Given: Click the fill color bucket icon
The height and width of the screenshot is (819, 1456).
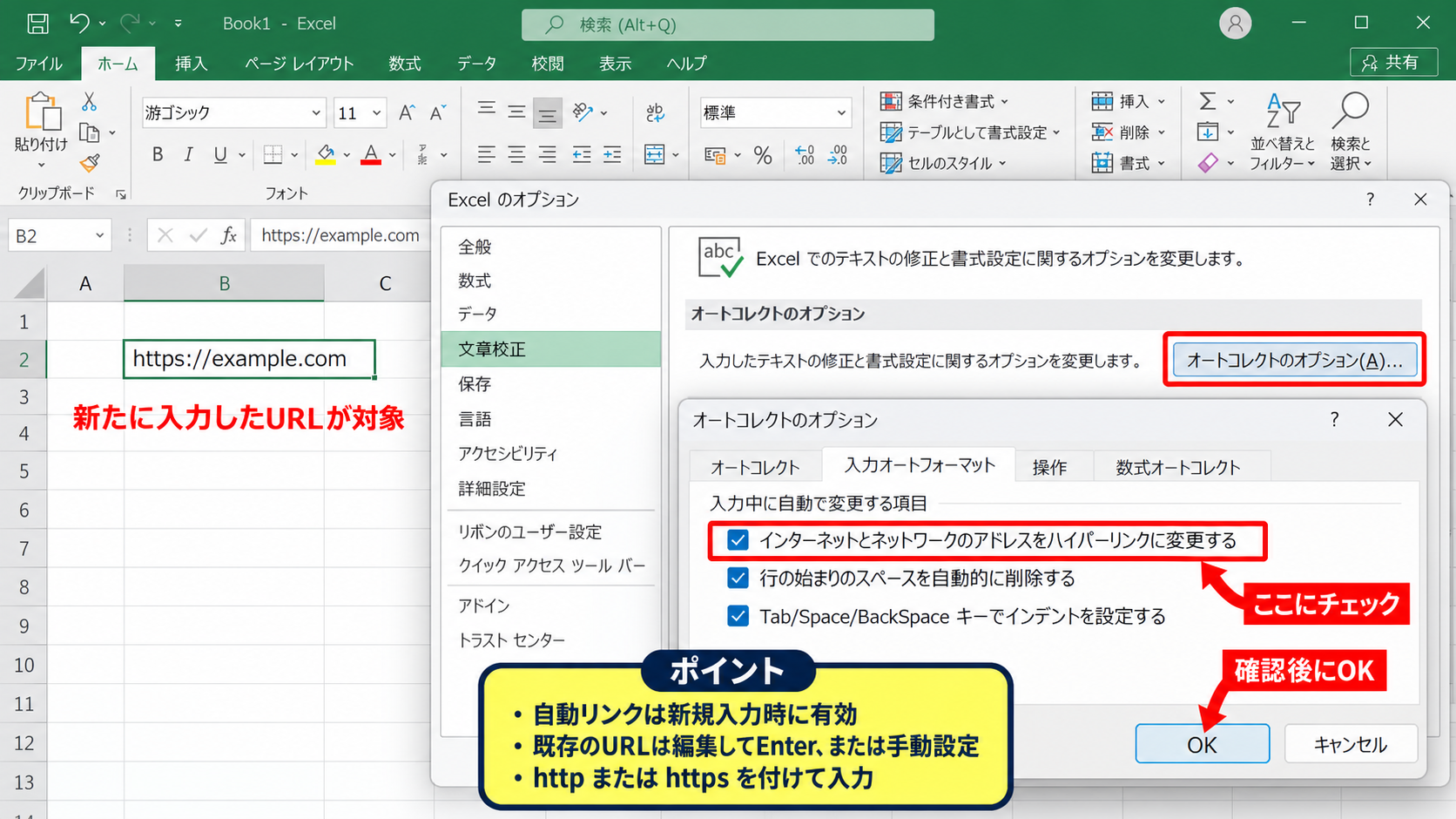Looking at the screenshot, I should pyautogui.click(x=326, y=155).
